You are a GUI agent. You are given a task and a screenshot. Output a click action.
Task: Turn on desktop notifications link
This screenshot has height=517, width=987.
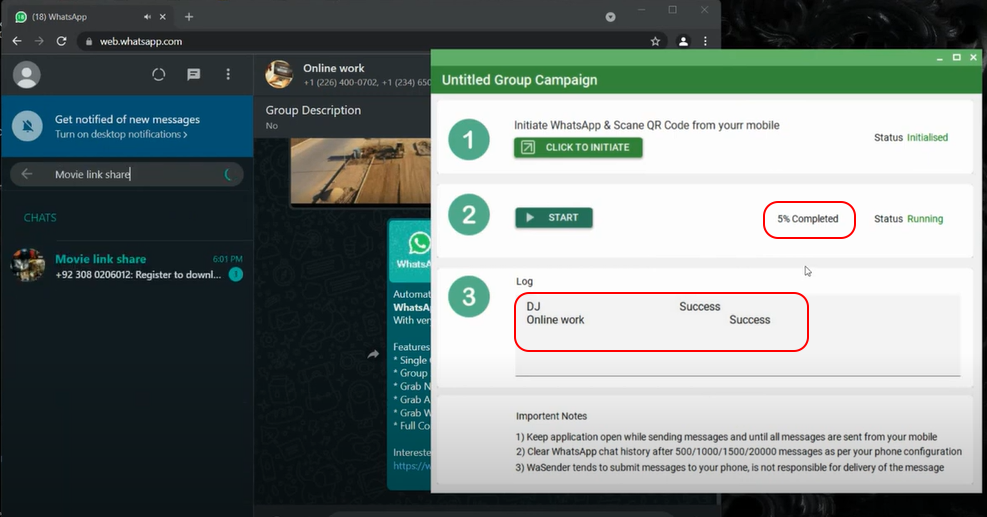(x=121, y=134)
